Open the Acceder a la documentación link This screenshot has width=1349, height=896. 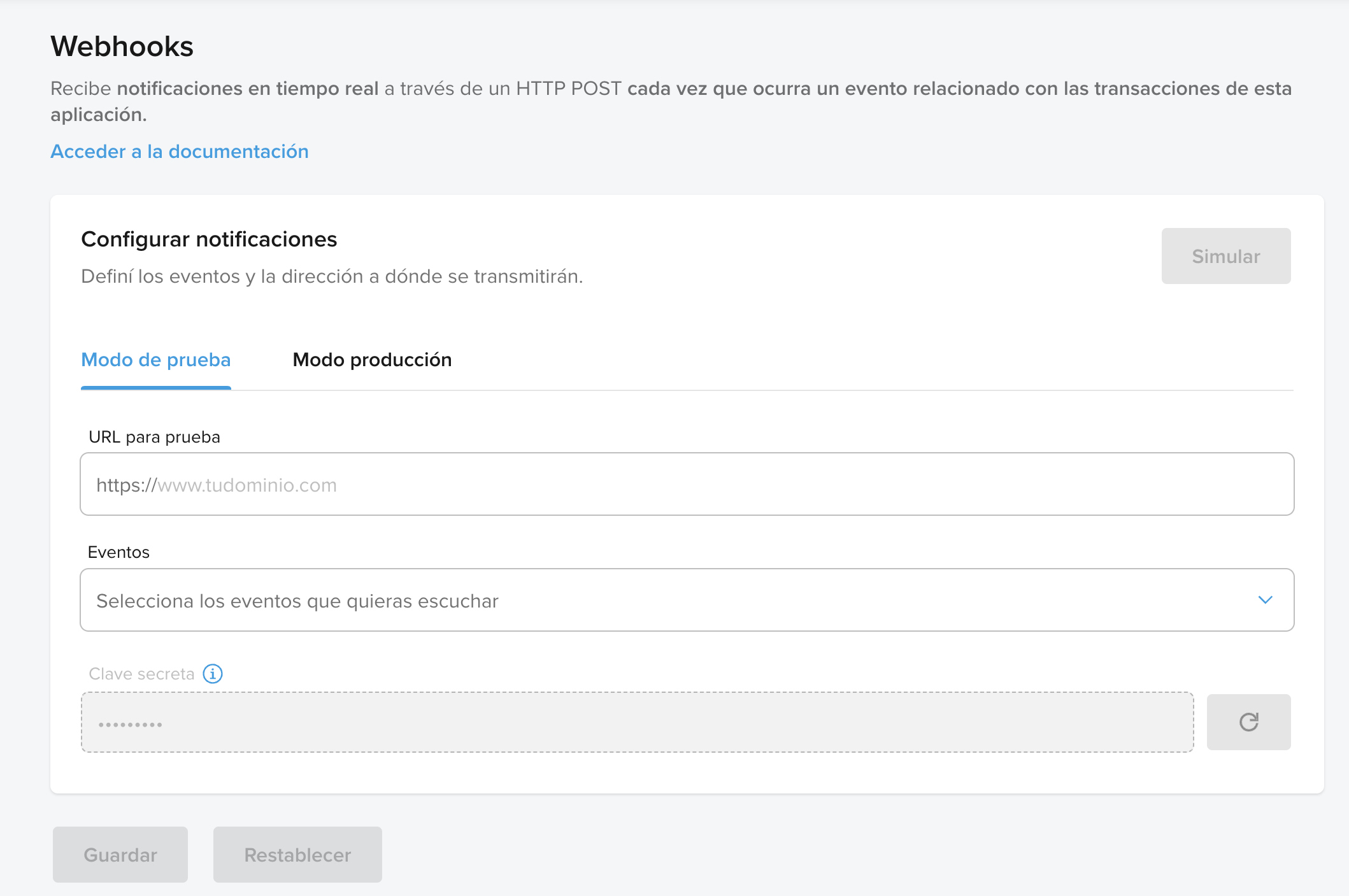180,152
